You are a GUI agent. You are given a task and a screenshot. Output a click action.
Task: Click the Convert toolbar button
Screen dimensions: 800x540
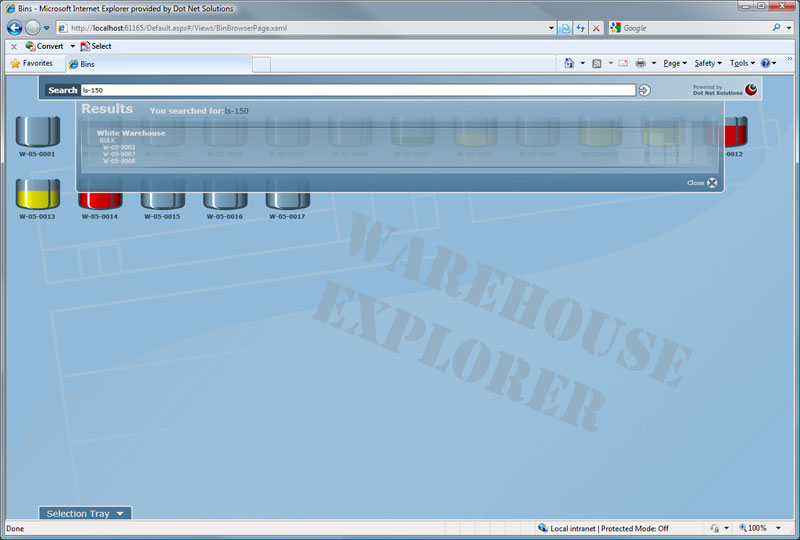point(44,46)
